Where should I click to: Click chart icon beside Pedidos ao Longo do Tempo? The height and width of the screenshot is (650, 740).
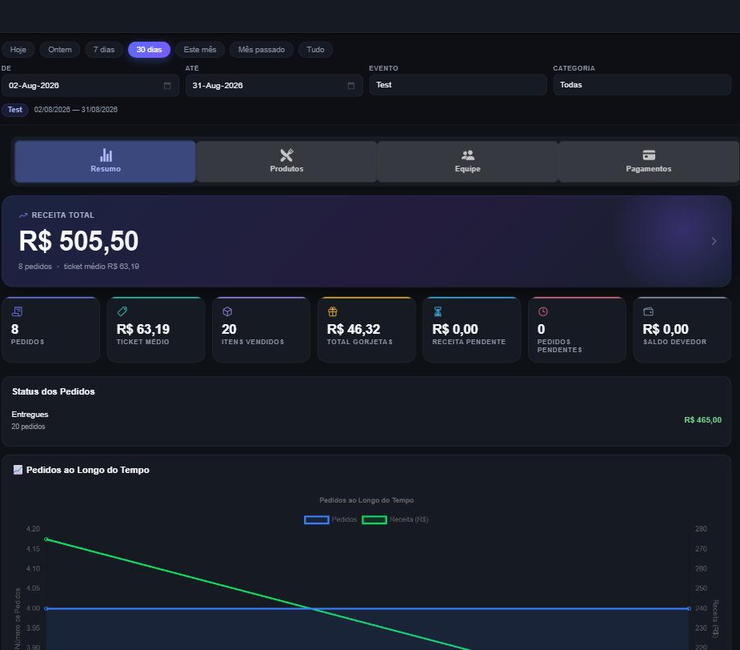(x=18, y=470)
